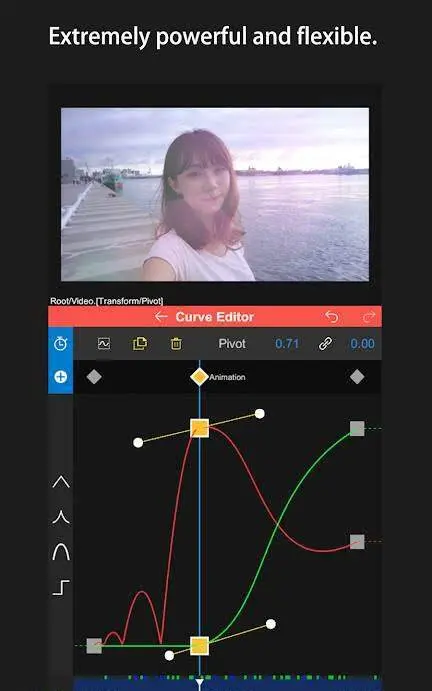Screen dimensions: 432x691
Task: Redo the curve edit
Action: click(x=369, y=316)
